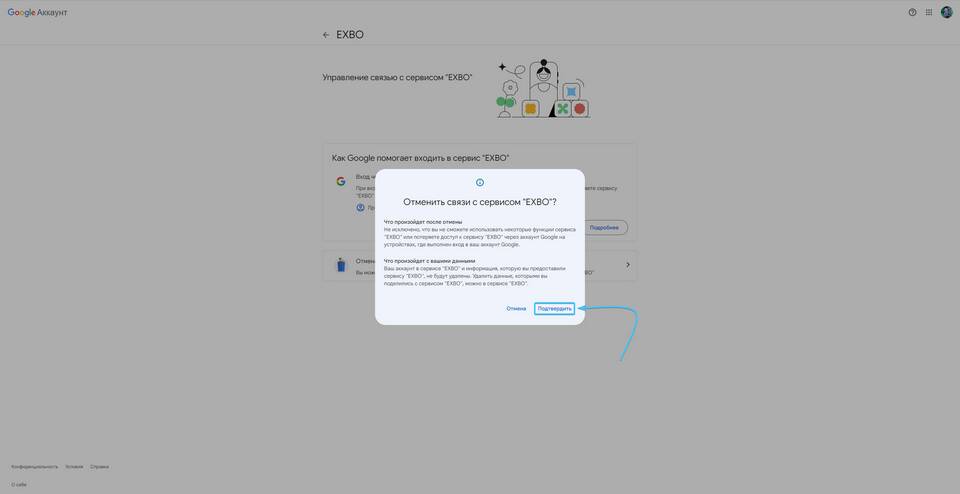
Task: Go back using the arrow beside EXBO
Action: pos(326,35)
